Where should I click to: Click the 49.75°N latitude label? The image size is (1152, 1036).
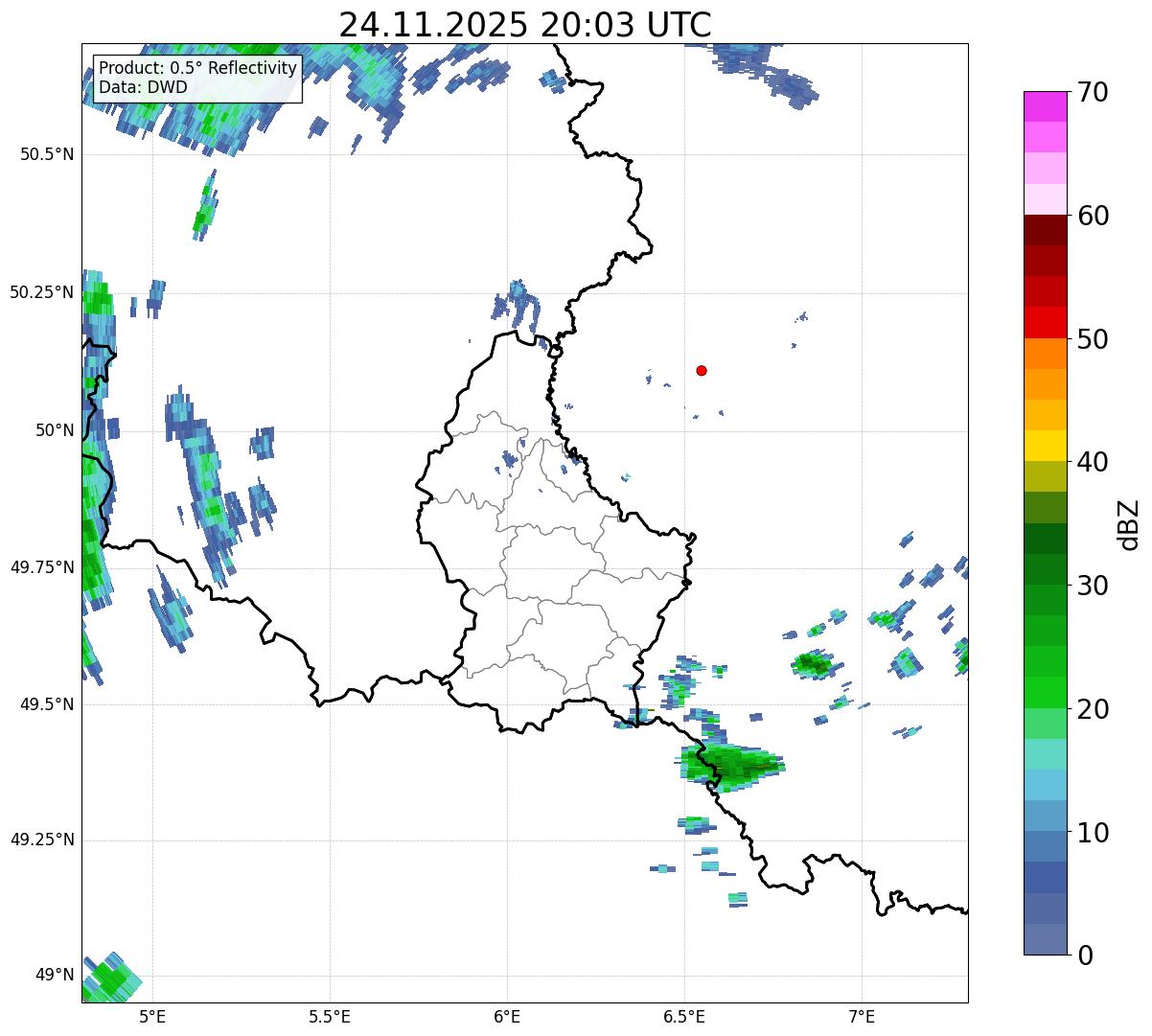click(x=42, y=567)
